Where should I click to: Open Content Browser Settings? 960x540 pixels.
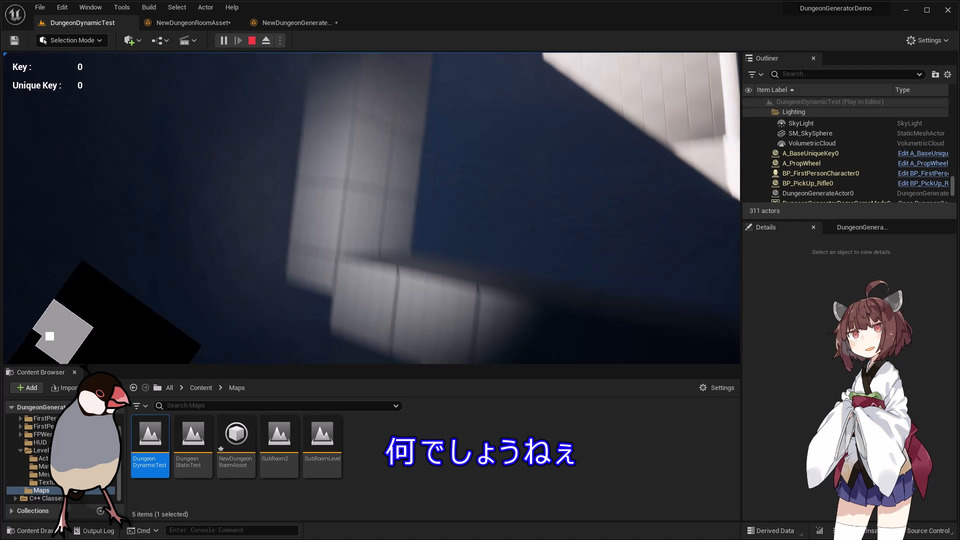[716, 388]
